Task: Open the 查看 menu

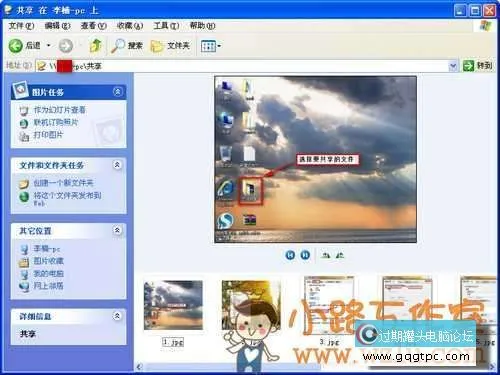Action: 93,26
